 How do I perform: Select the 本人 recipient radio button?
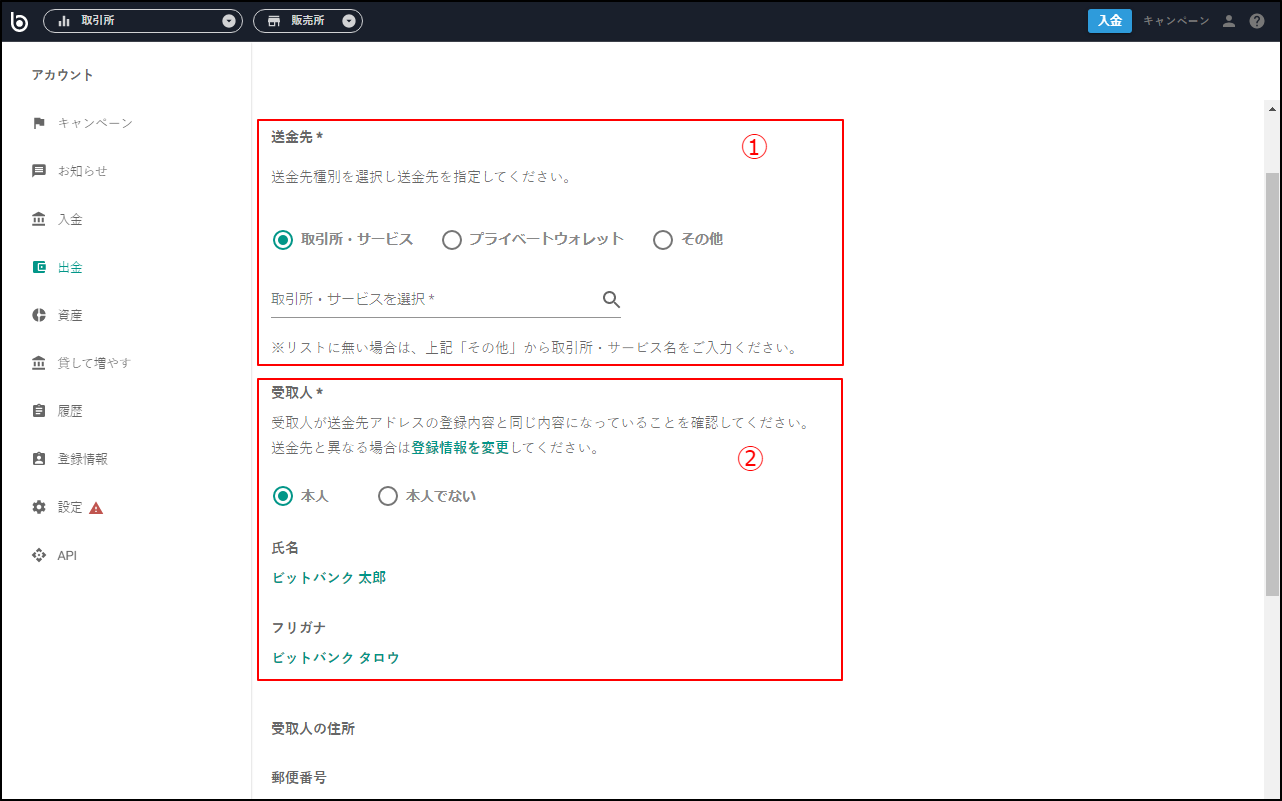tap(283, 496)
